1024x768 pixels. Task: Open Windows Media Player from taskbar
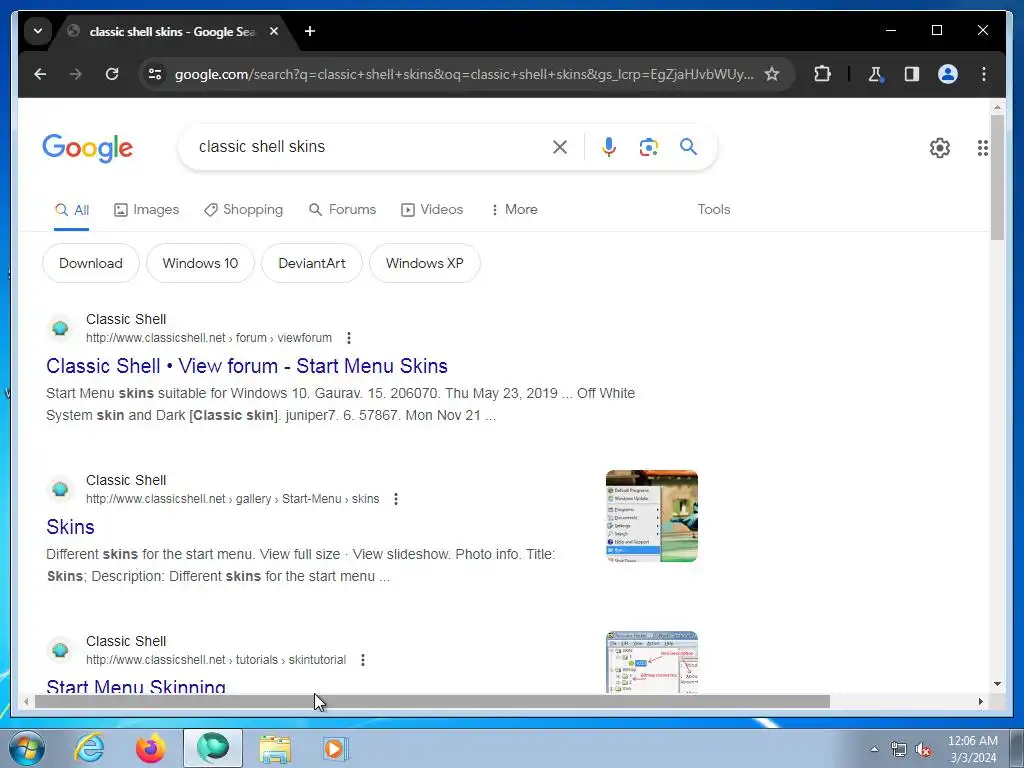(x=336, y=748)
